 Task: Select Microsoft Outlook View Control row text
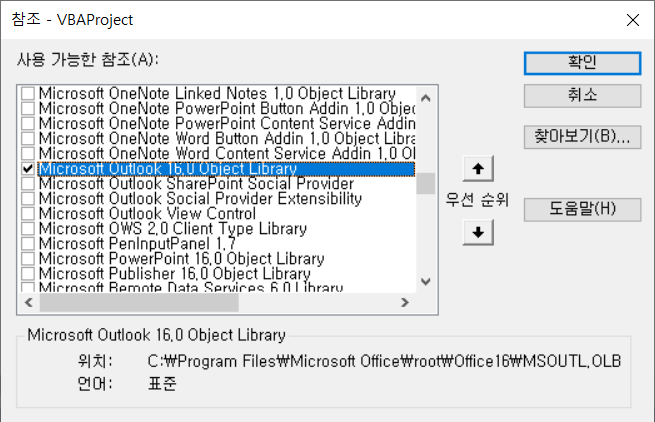[147, 214]
